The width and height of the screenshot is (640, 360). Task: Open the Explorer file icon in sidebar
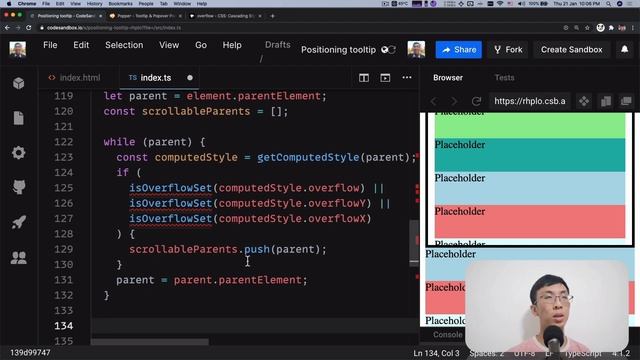point(18,118)
